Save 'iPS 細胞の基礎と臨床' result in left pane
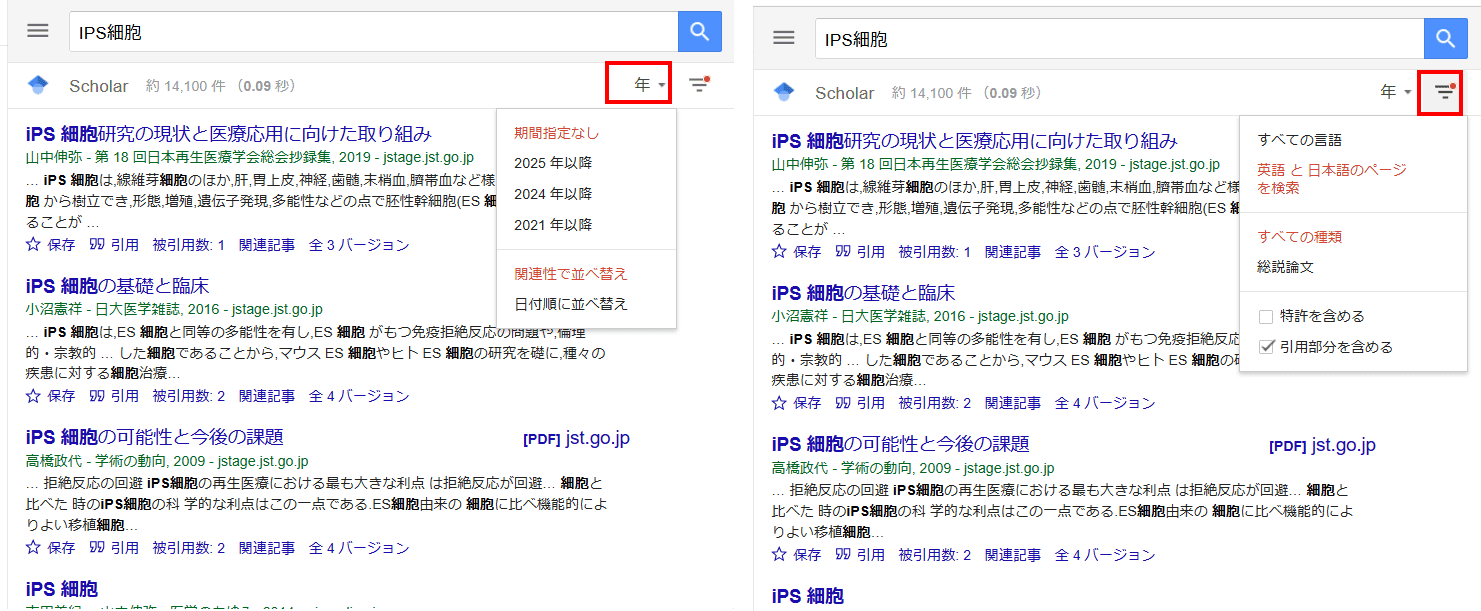The image size is (1481, 611). tap(50, 396)
